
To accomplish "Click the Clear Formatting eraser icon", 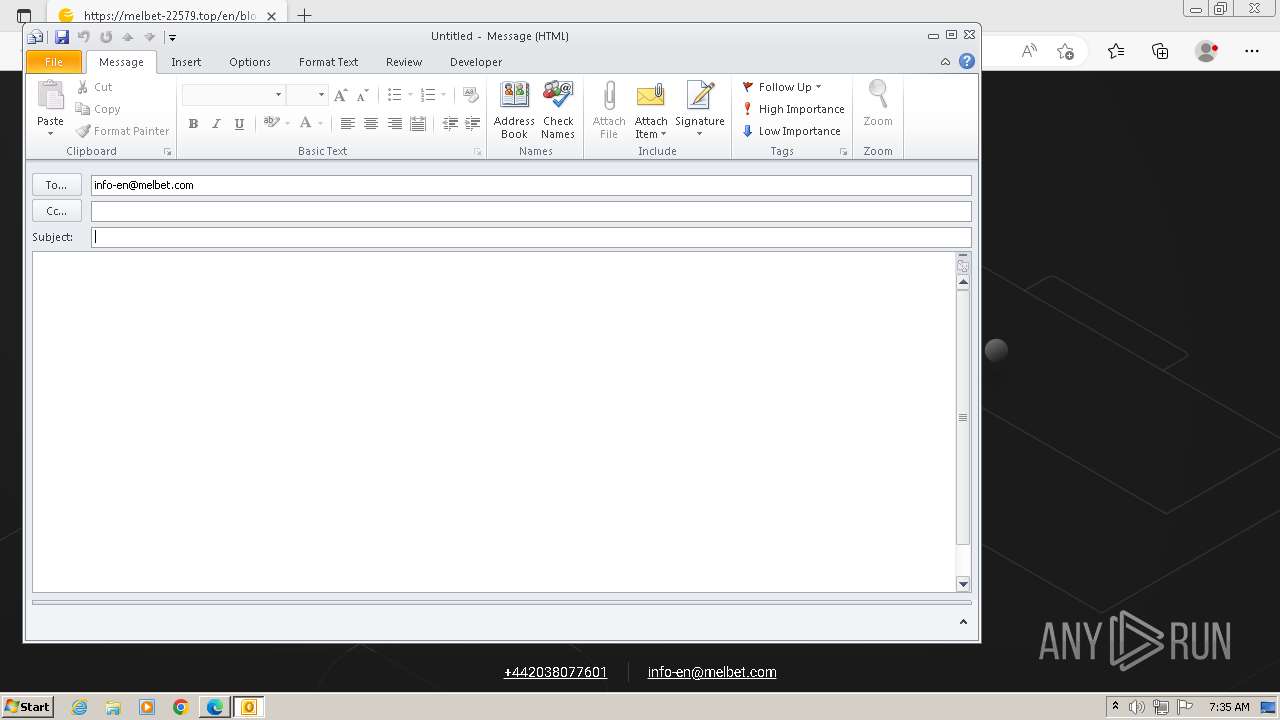I will pos(471,95).
